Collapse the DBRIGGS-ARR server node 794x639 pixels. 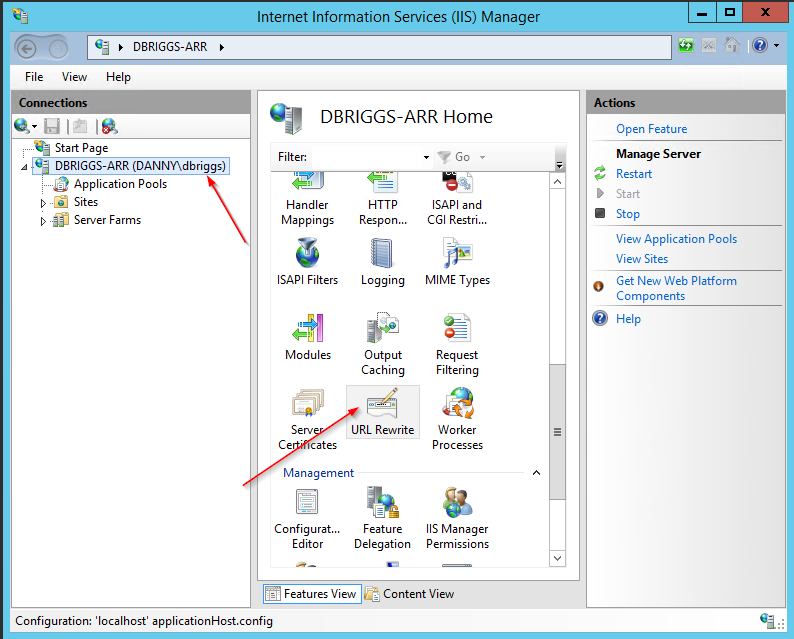(x=24, y=167)
